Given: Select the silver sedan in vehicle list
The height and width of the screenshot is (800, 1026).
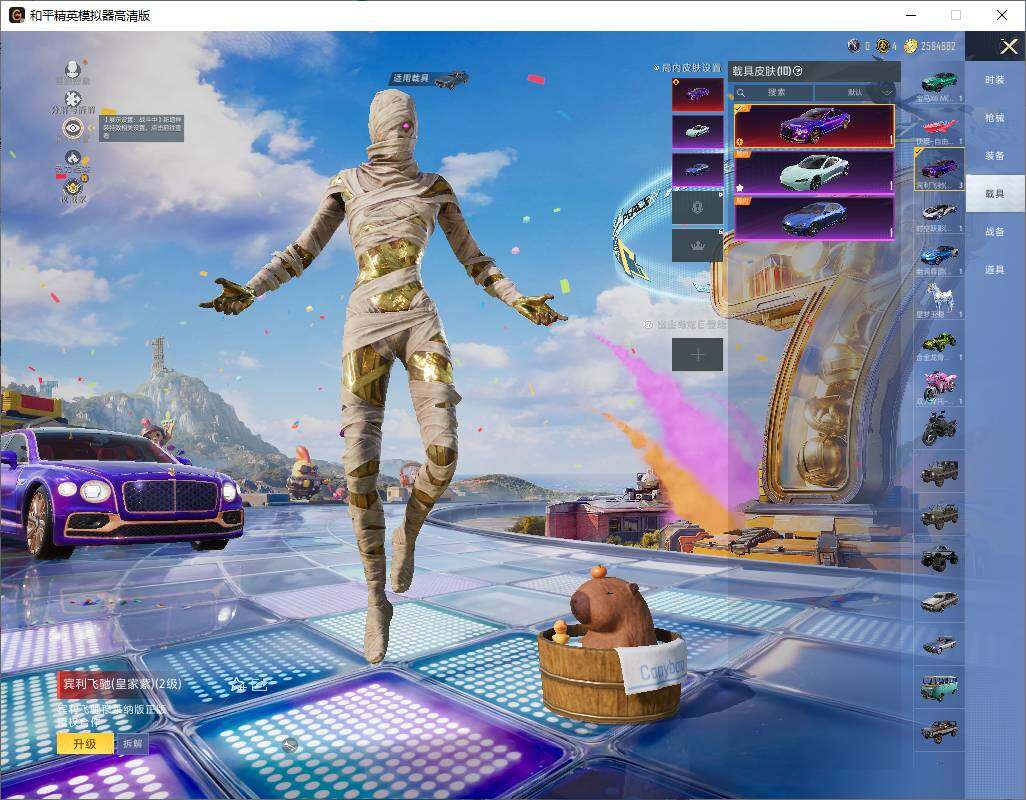Looking at the screenshot, I should [x=940, y=601].
